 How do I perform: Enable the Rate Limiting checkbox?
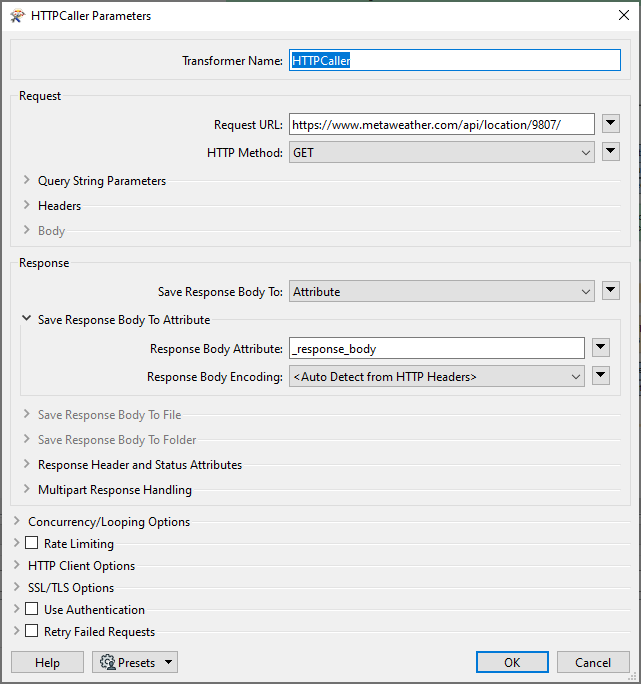coord(31,543)
